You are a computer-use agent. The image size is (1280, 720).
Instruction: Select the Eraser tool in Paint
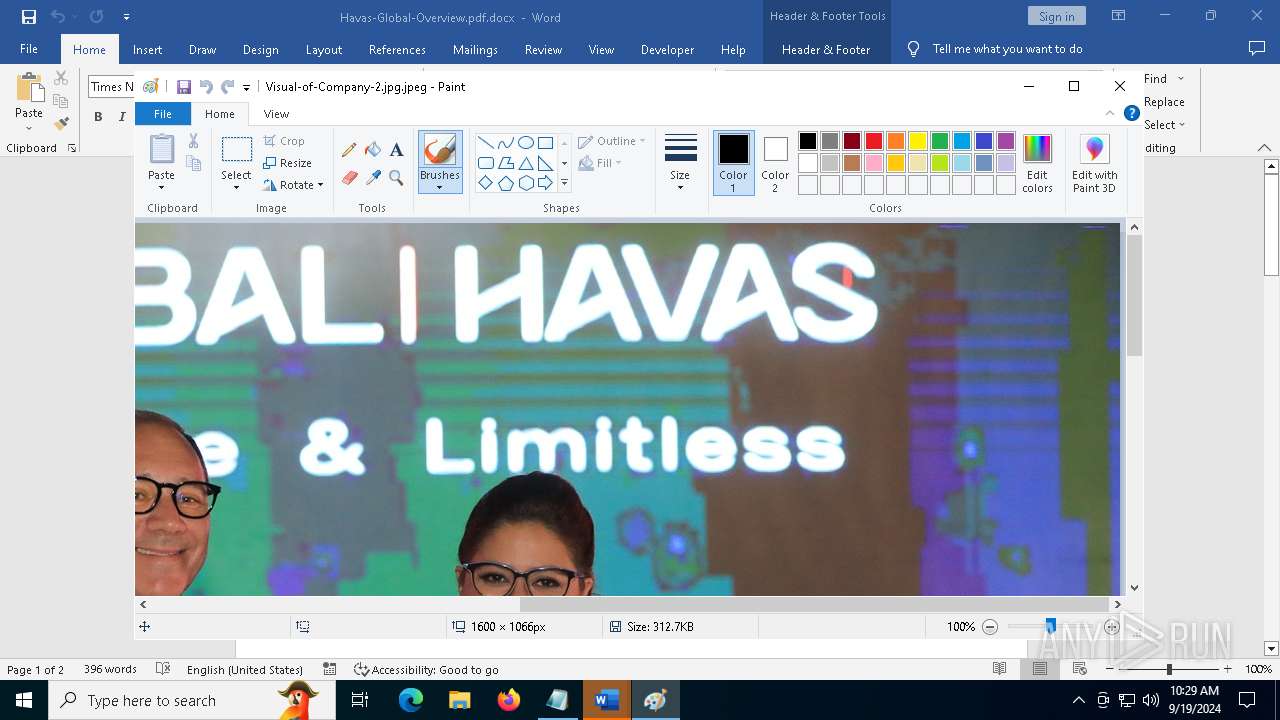pos(349,178)
